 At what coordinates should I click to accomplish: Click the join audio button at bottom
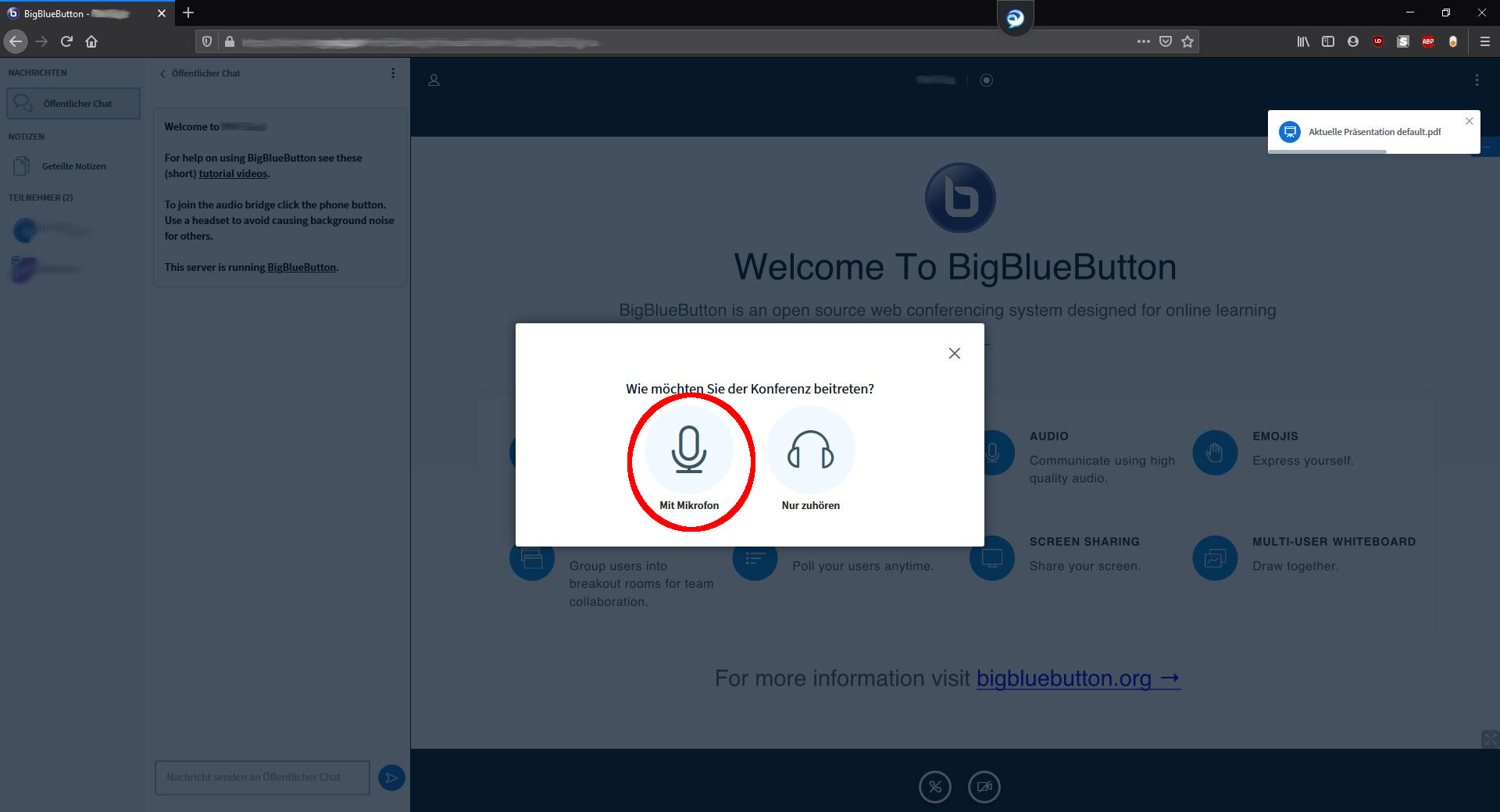click(935, 786)
